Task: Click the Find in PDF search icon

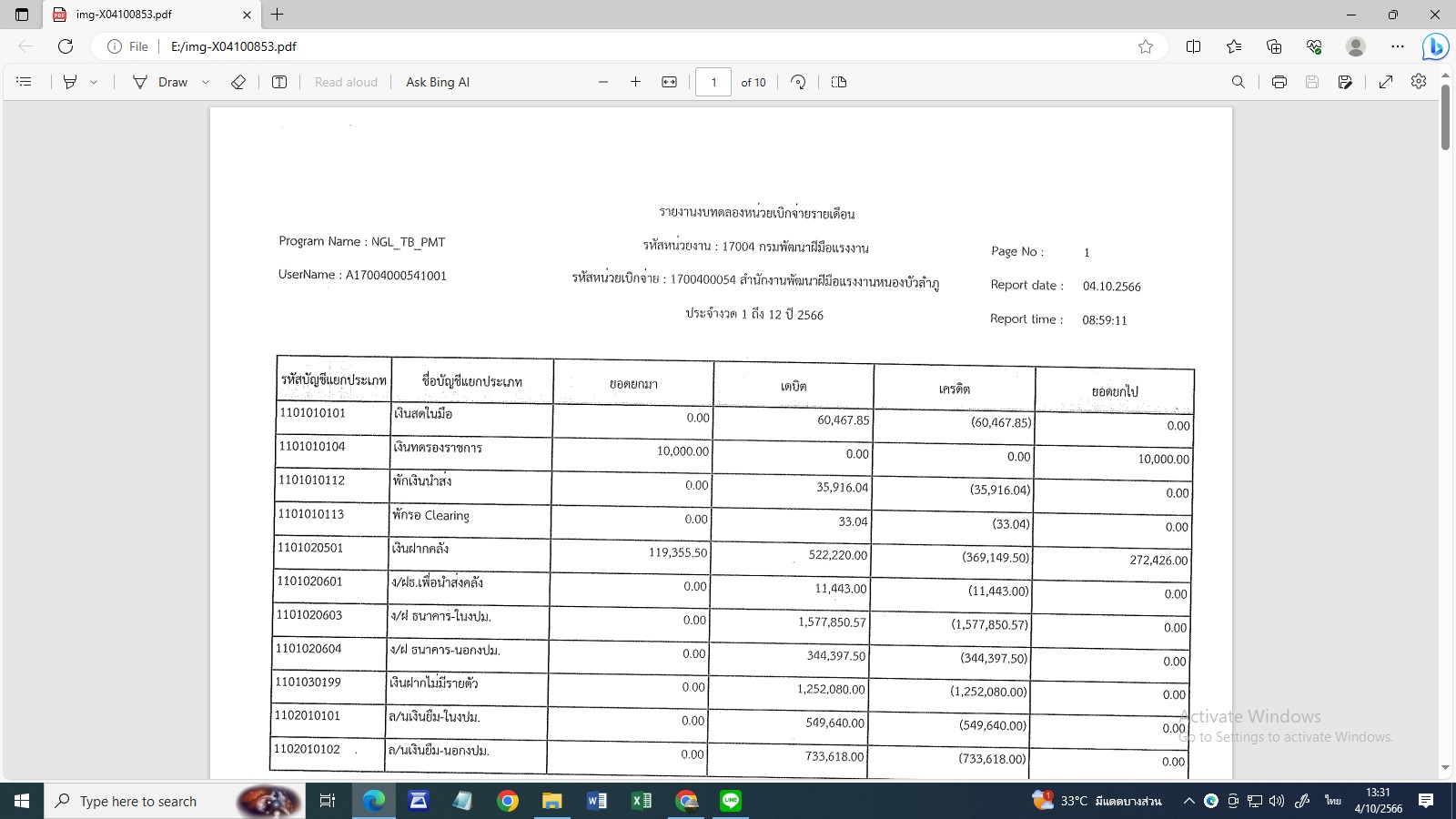Action: tap(1238, 82)
